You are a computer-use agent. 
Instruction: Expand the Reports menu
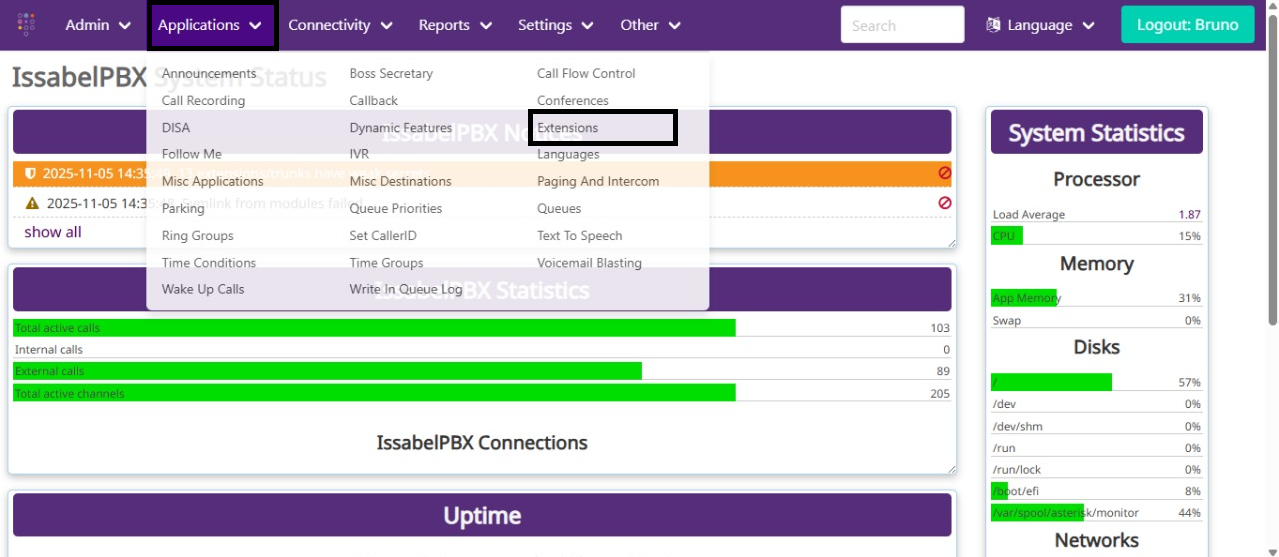coord(455,25)
